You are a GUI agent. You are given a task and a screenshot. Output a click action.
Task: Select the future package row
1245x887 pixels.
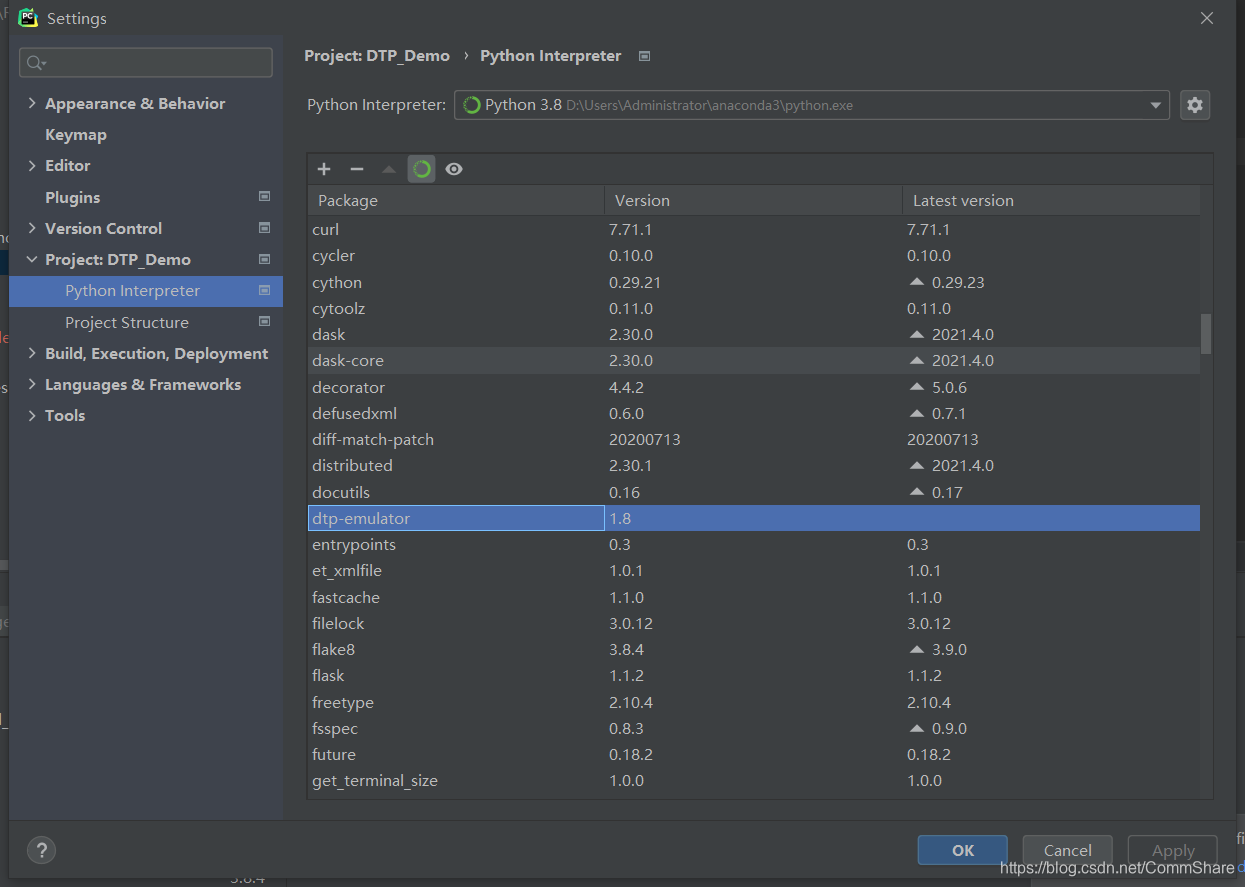[x=754, y=754]
